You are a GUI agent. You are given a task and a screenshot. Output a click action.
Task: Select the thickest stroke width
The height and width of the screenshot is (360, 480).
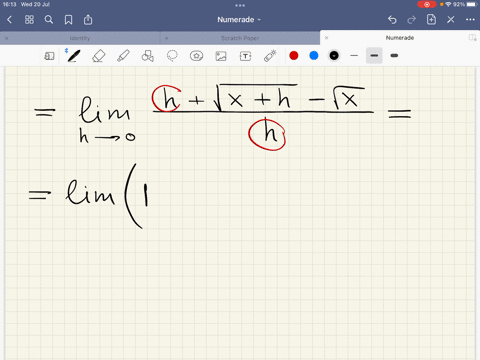point(394,56)
